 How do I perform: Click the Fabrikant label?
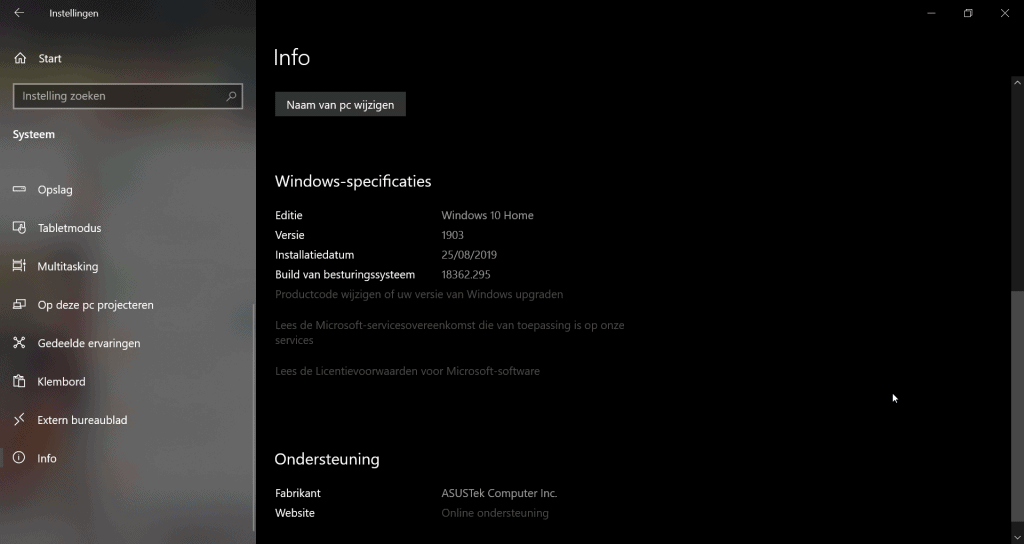[x=298, y=493]
